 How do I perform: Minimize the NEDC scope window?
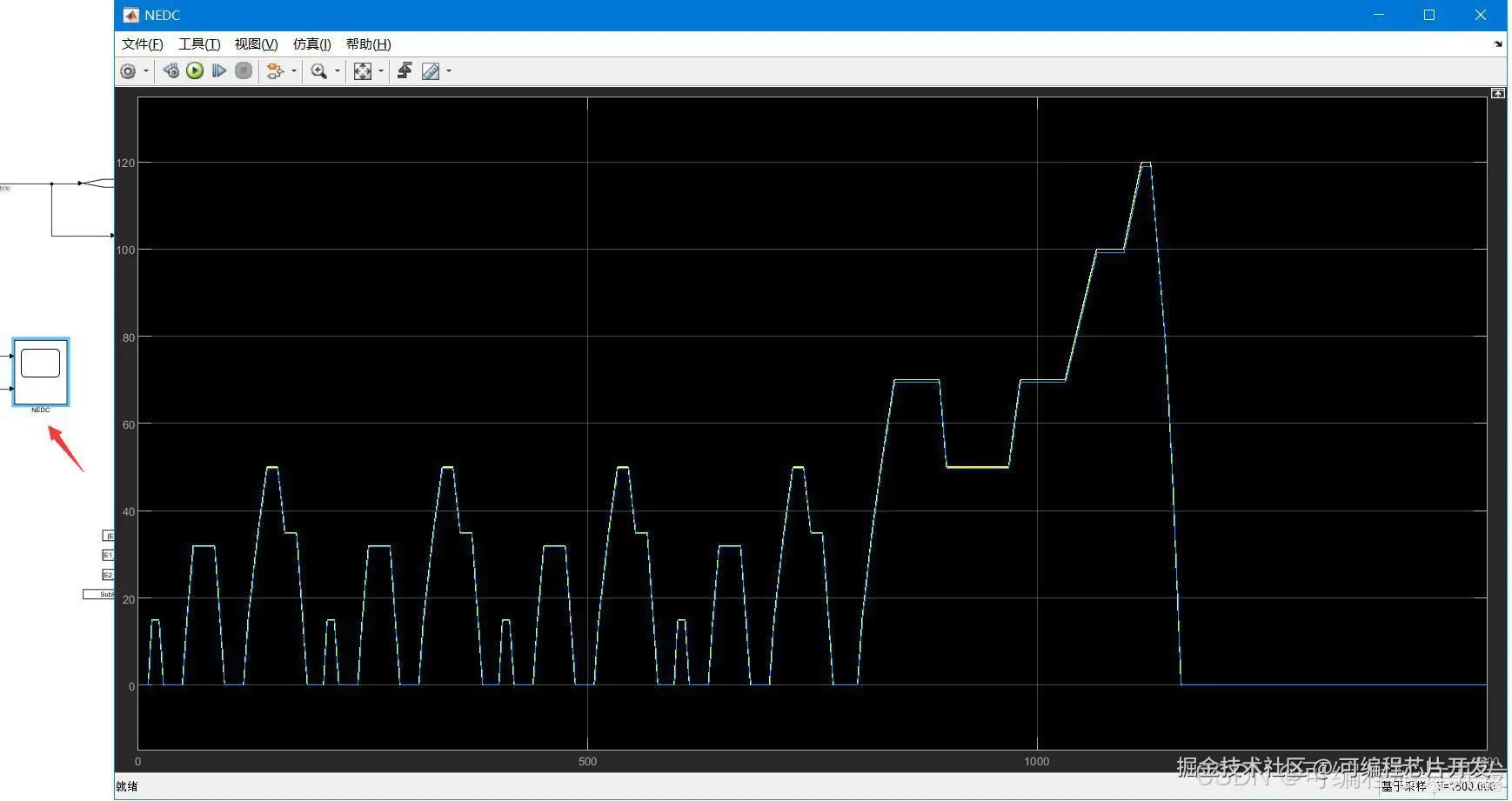[1379, 15]
